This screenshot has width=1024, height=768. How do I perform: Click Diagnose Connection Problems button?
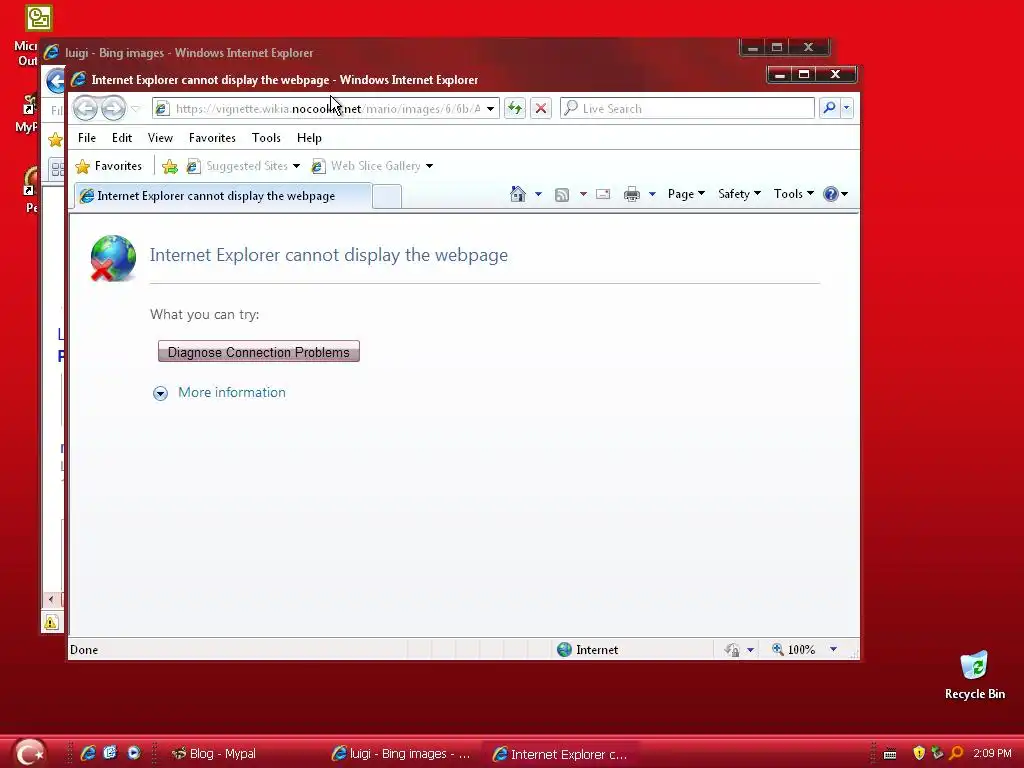(259, 352)
